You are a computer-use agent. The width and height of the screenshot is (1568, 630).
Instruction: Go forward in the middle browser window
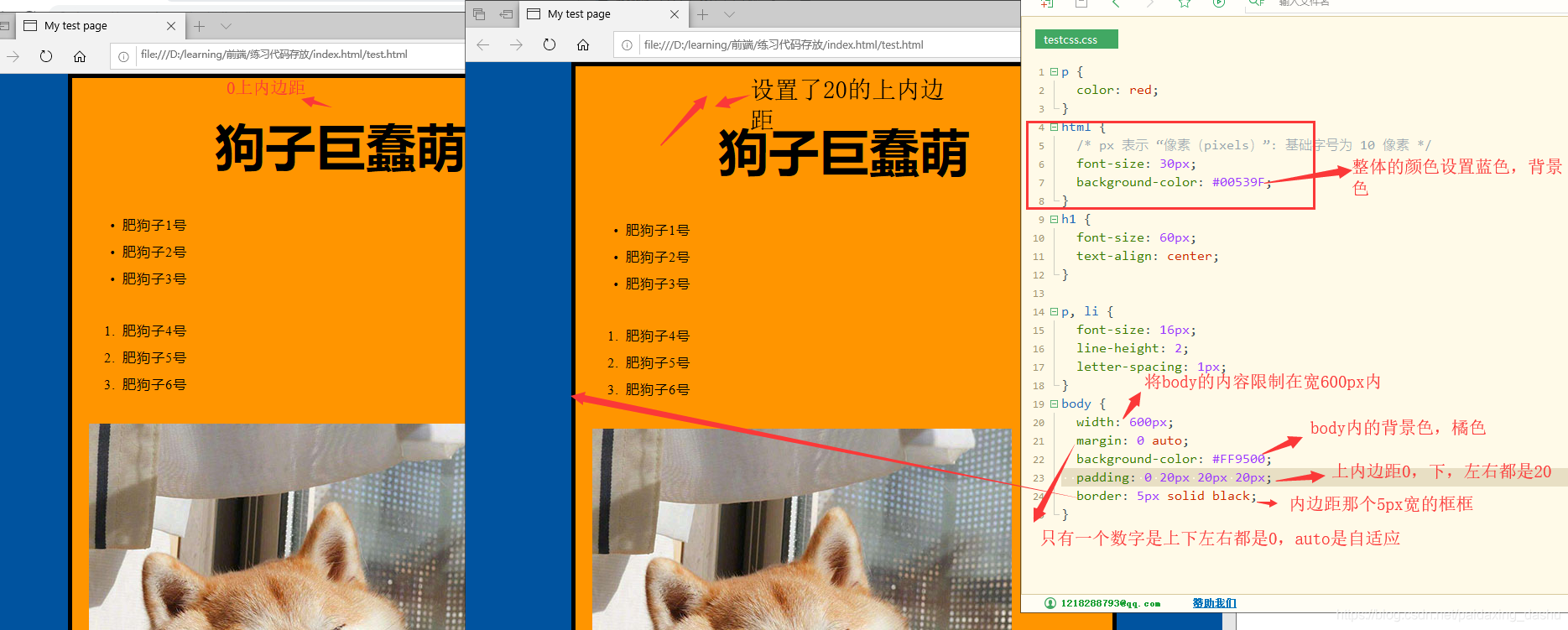(516, 44)
